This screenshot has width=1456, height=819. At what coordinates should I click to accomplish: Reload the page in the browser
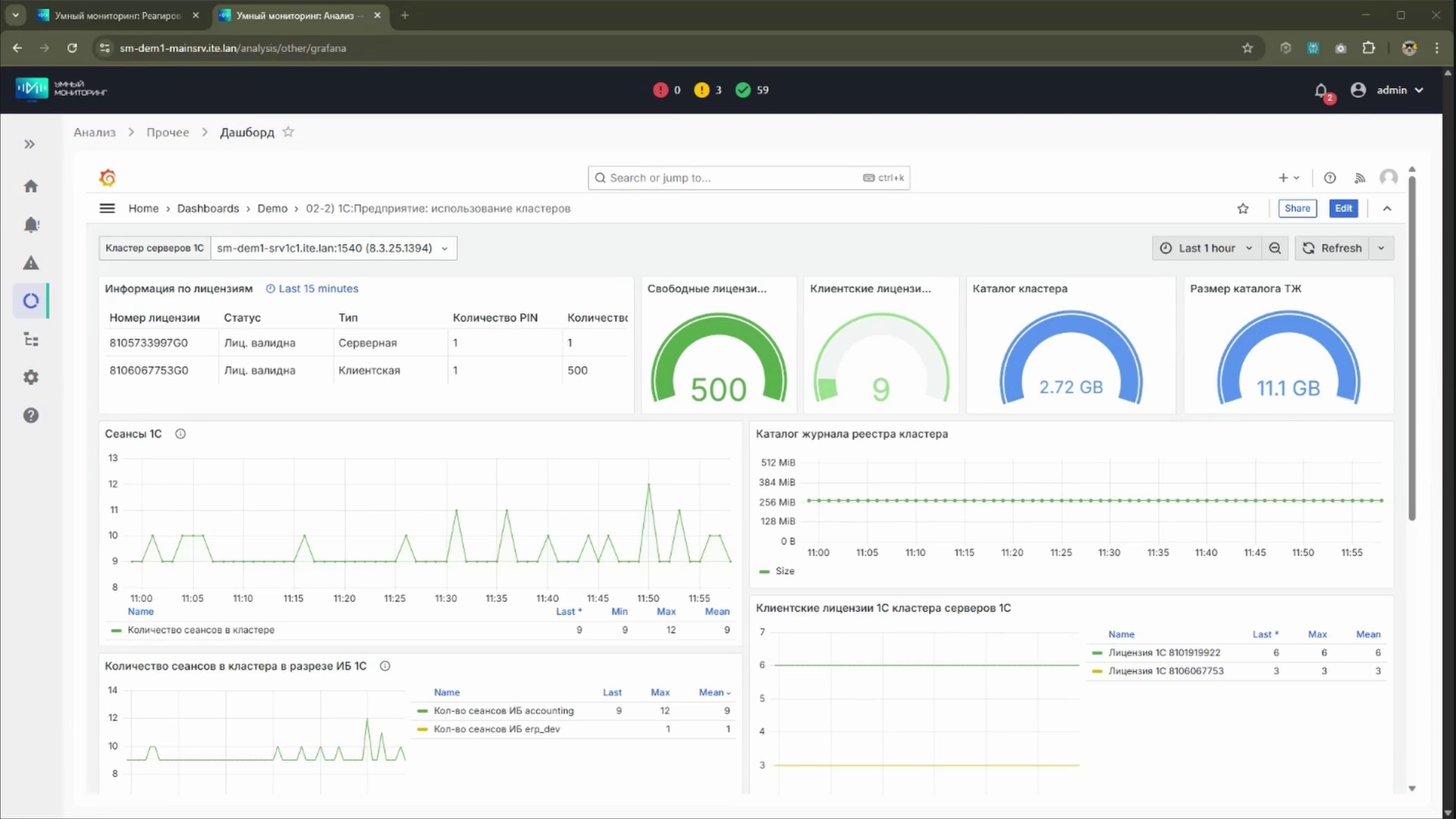tap(72, 48)
